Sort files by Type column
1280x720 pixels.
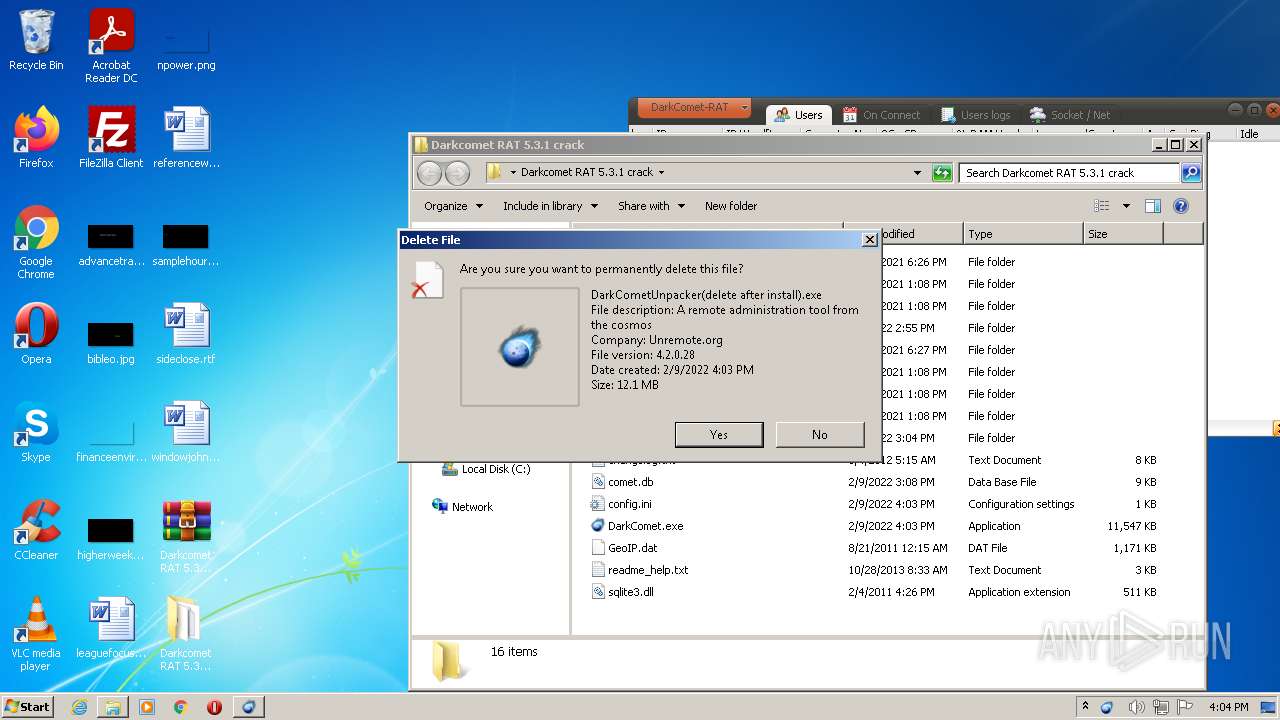coord(1023,234)
